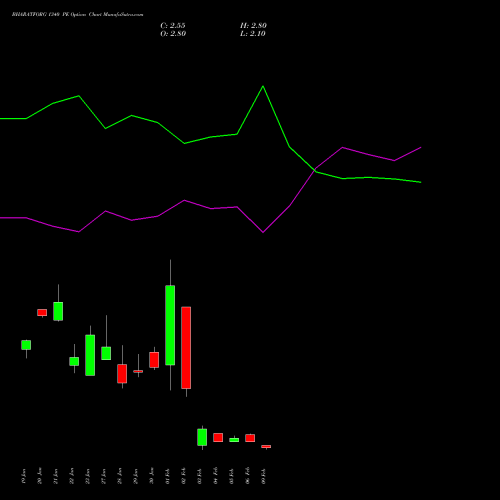
Task: Select the red candle above 30 Jan
Action: [154, 360]
